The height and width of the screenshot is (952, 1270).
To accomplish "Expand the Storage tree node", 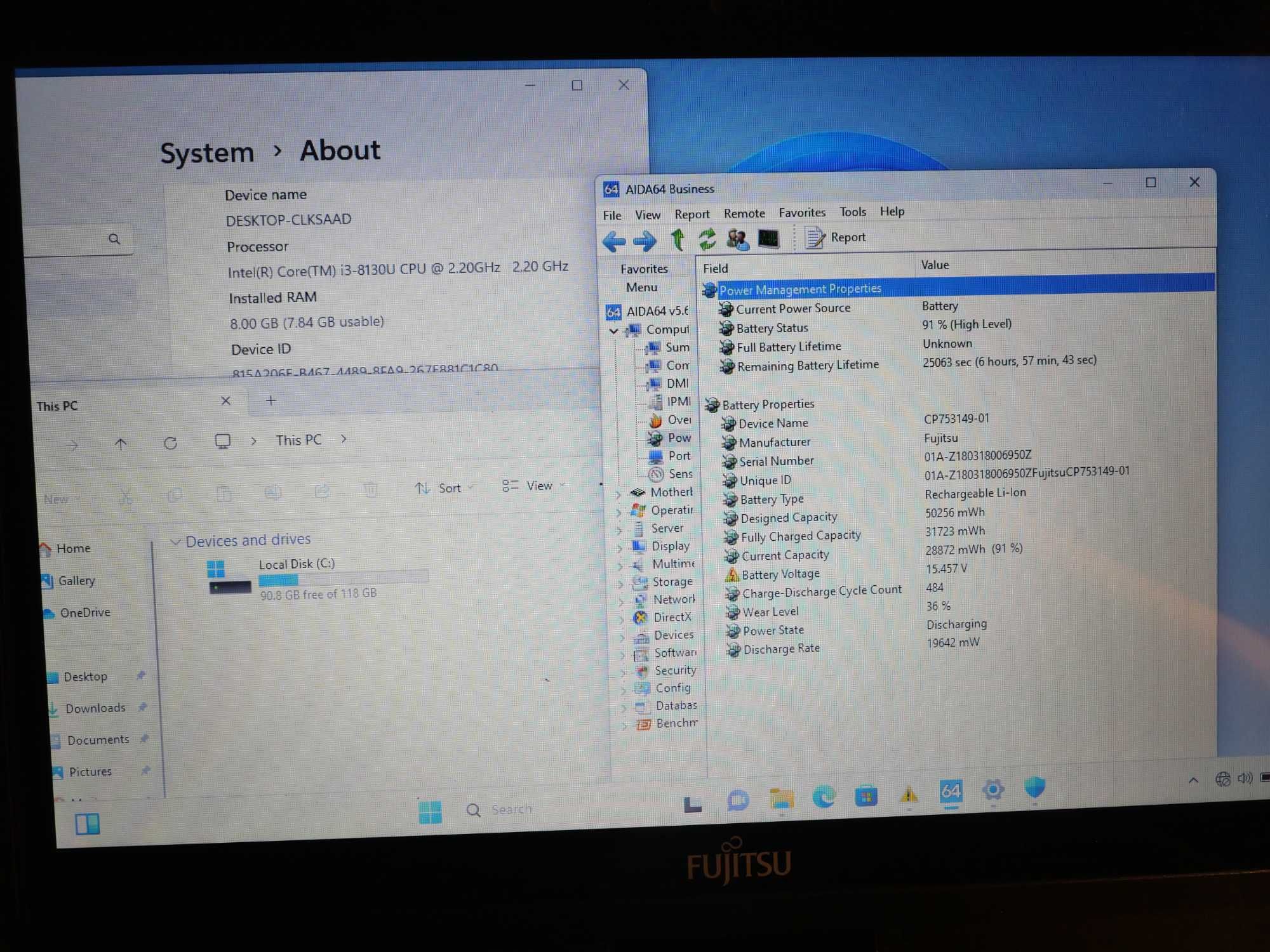I will (x=621, y=583).
